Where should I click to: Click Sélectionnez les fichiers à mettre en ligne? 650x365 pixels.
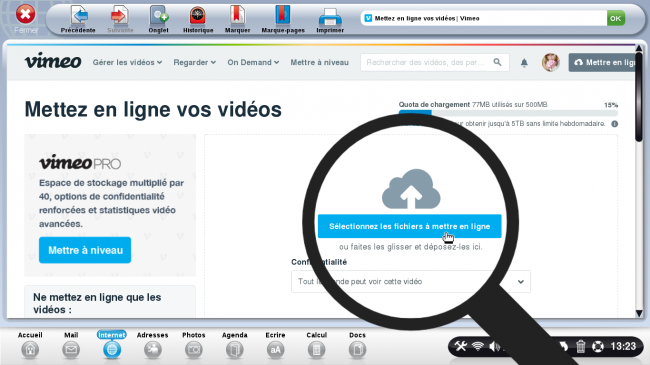pyautogui.click(x=410, y=226)
